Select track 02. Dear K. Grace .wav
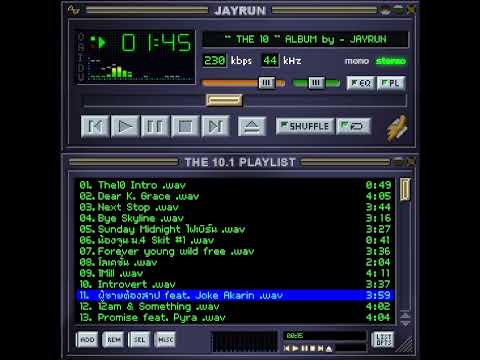The height and width of the screenshot is (360, 480). coord(235,196)
